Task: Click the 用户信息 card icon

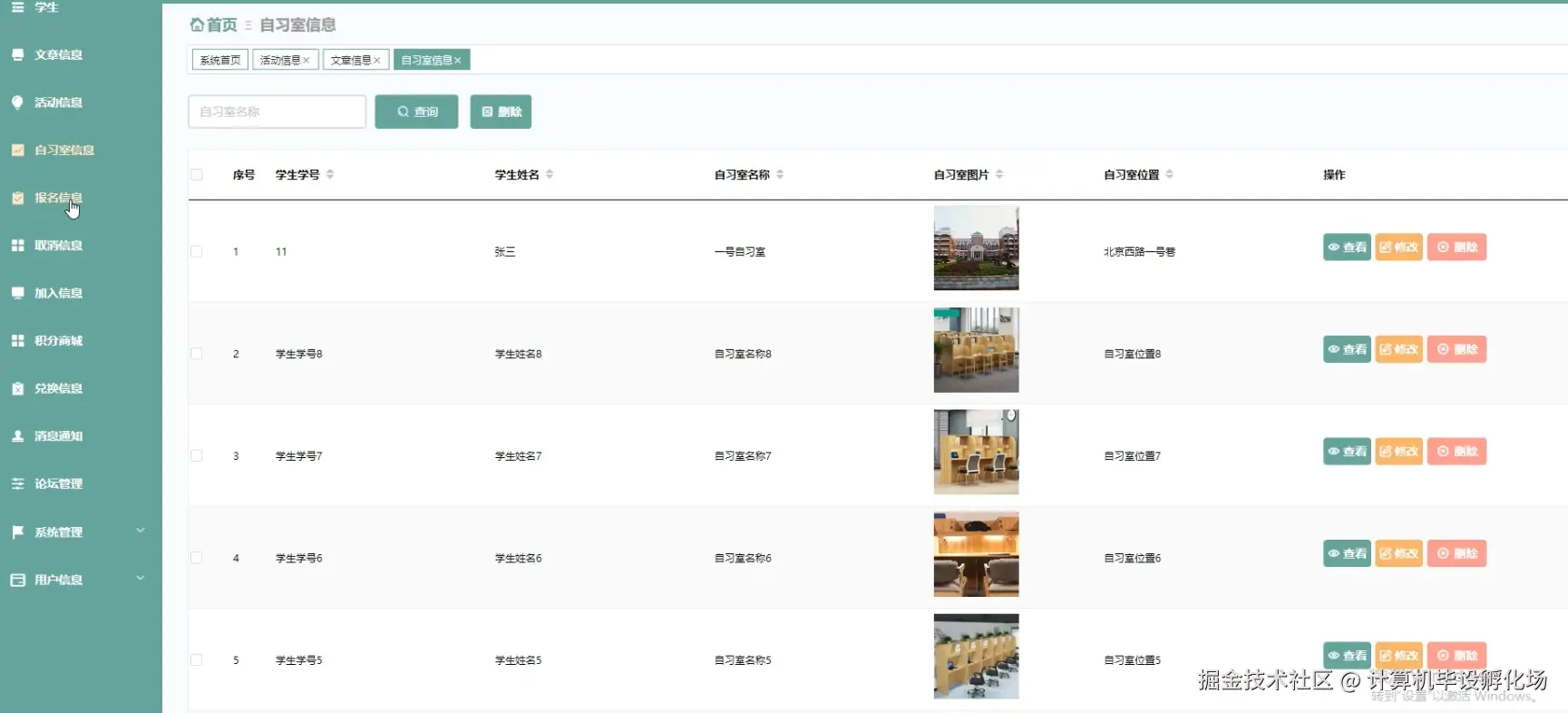Action: pos(17,580)
